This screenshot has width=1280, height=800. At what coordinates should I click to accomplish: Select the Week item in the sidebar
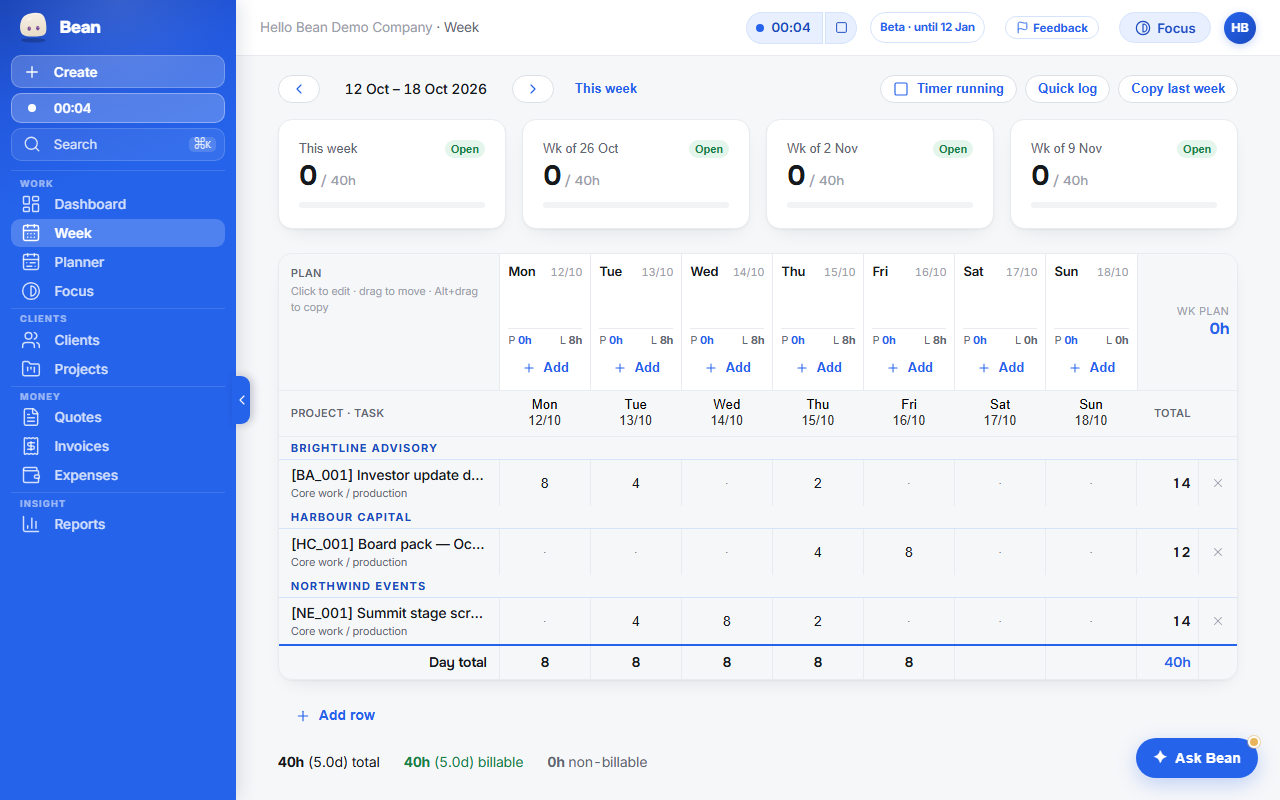pos(118,233)
